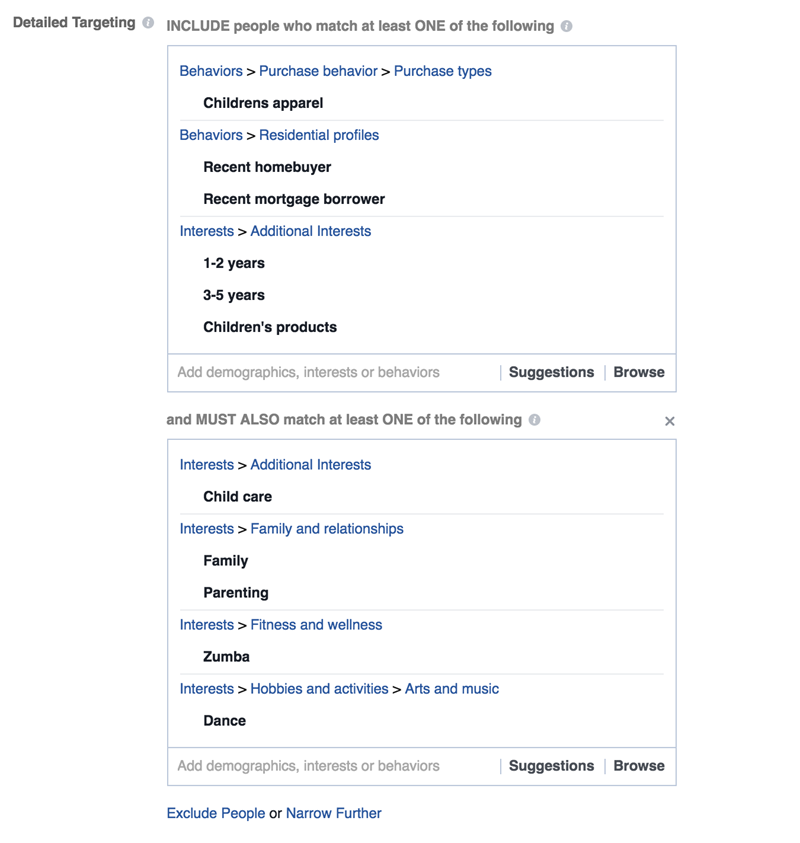The width and height of the screenshot is (800, 843).
Task: Click the Narrow Further link
Action: pyautogui.click(x=333, y=813)
